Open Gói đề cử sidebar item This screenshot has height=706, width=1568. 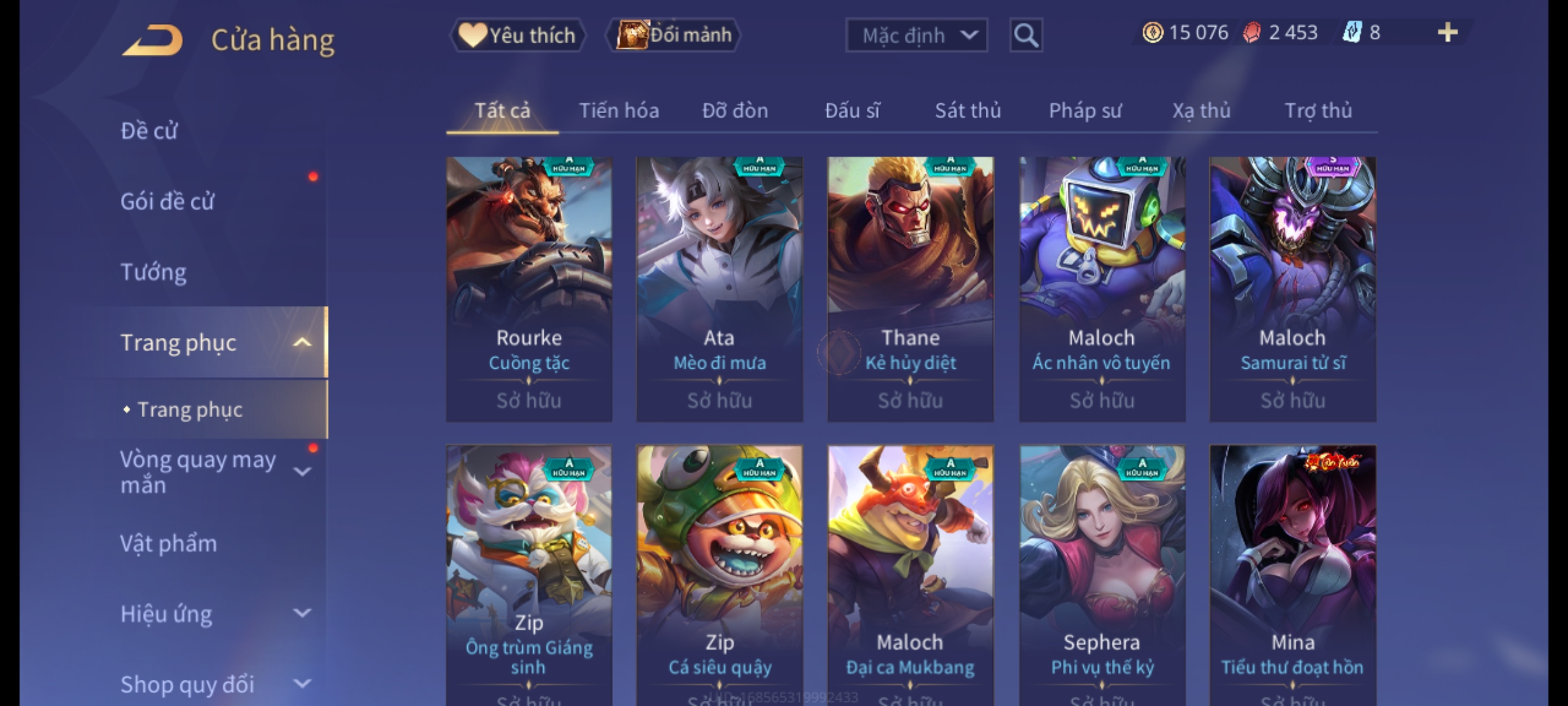point(167,201)
